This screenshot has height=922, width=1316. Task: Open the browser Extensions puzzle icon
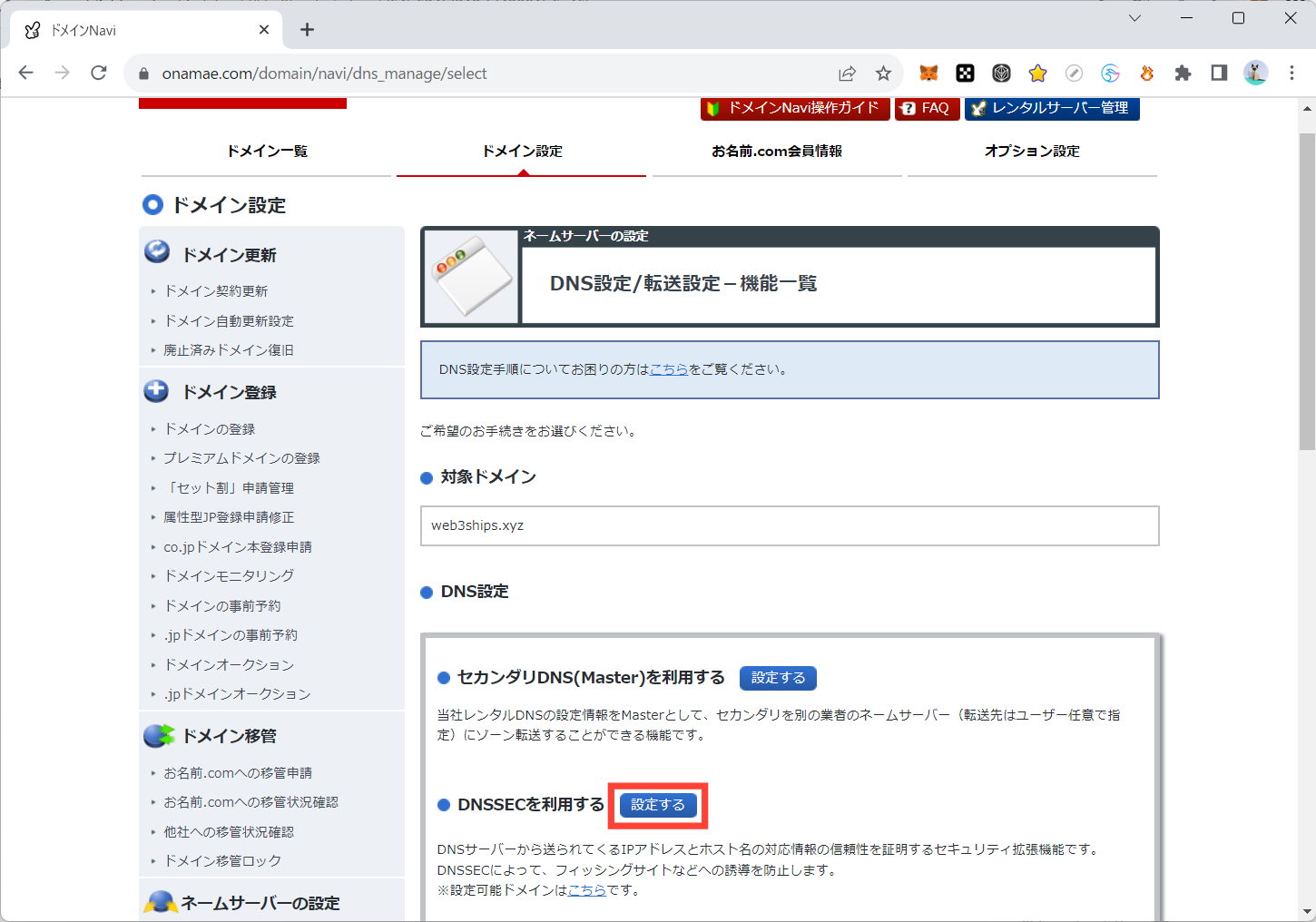1183,74
